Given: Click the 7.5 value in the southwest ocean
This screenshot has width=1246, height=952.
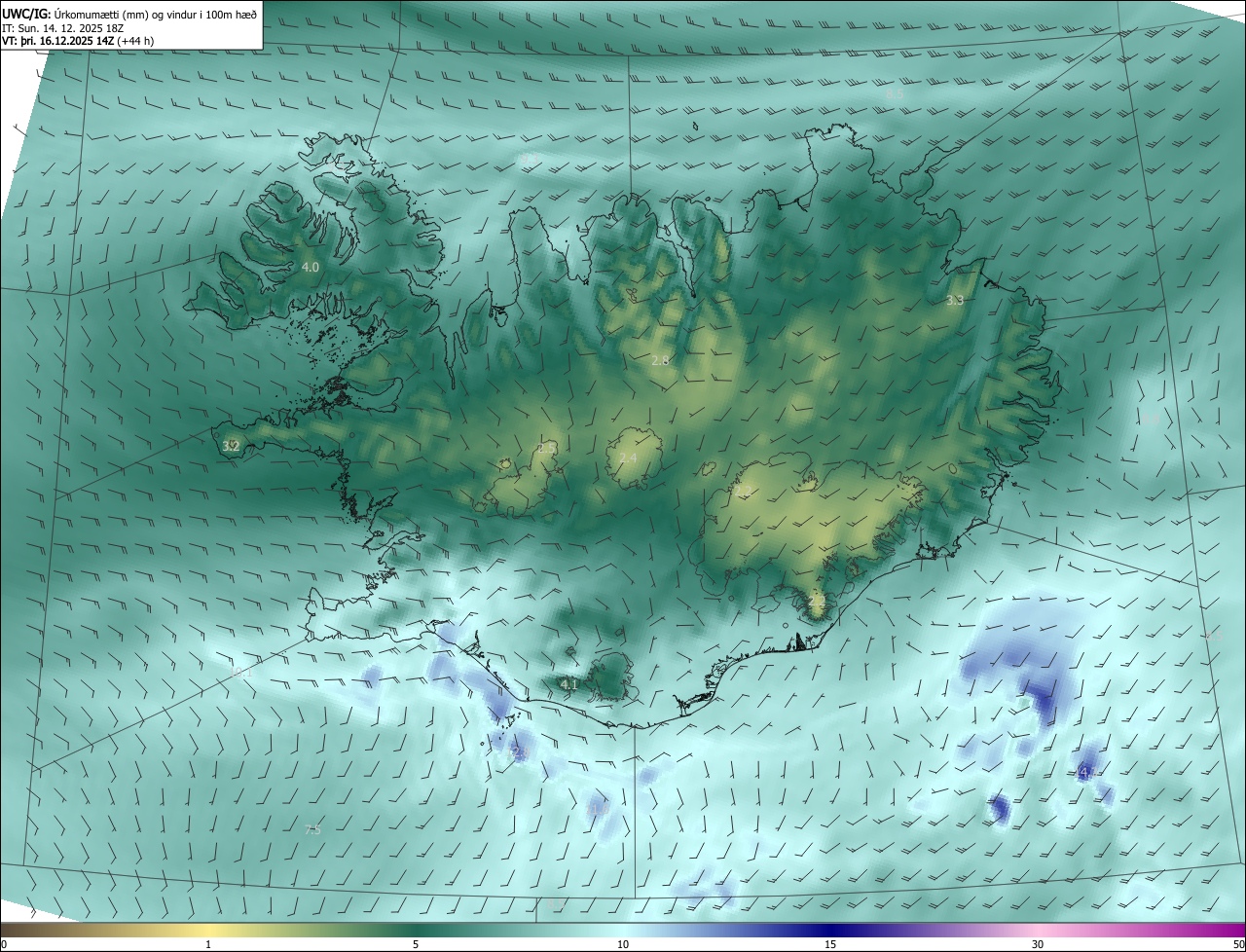Looking at the screenshot, I should pos(312,830).
